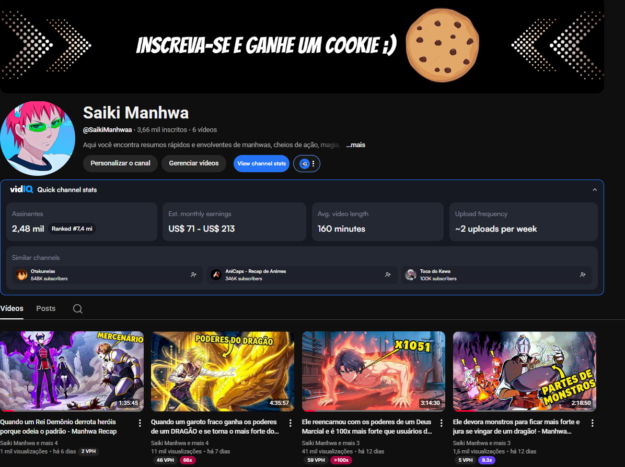Viewport: 625px width, 467px height.
Task: Open the @SaikiManhwaa handle link
Action: tap(107, 130)
